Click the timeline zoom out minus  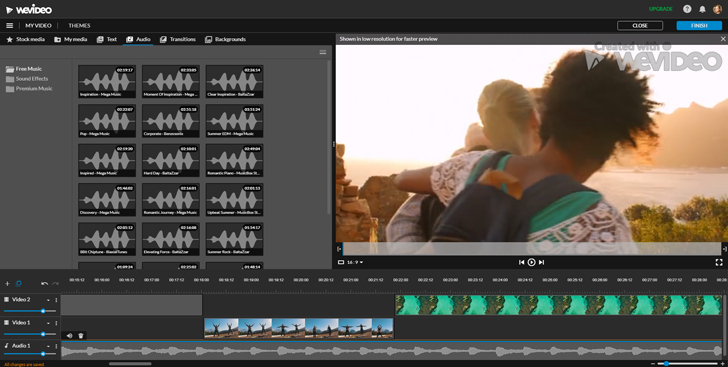point(654,363)
